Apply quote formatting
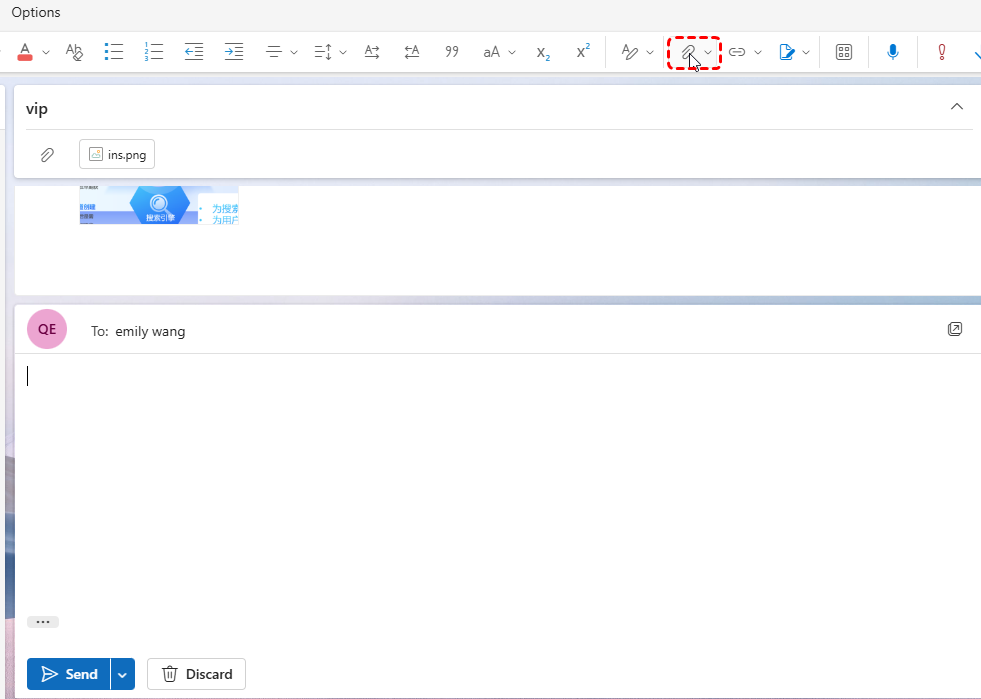Screen dimensions: 981x699 pos(452,52)
